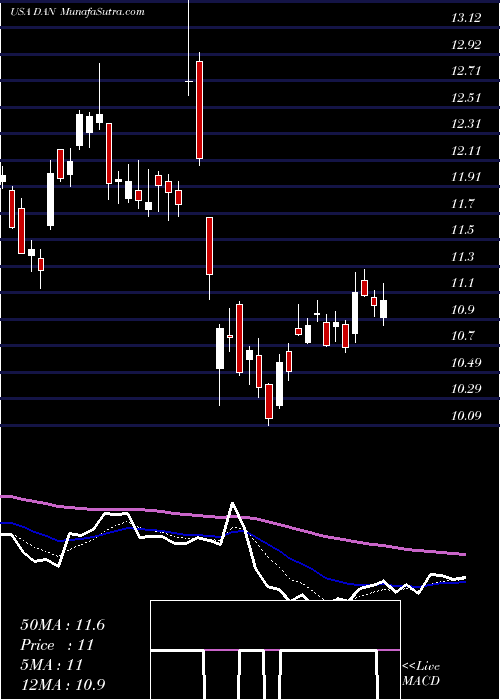500x700 pixels.
Task: Click the 10.09 price axis label
Action: [x=466, y=416]
